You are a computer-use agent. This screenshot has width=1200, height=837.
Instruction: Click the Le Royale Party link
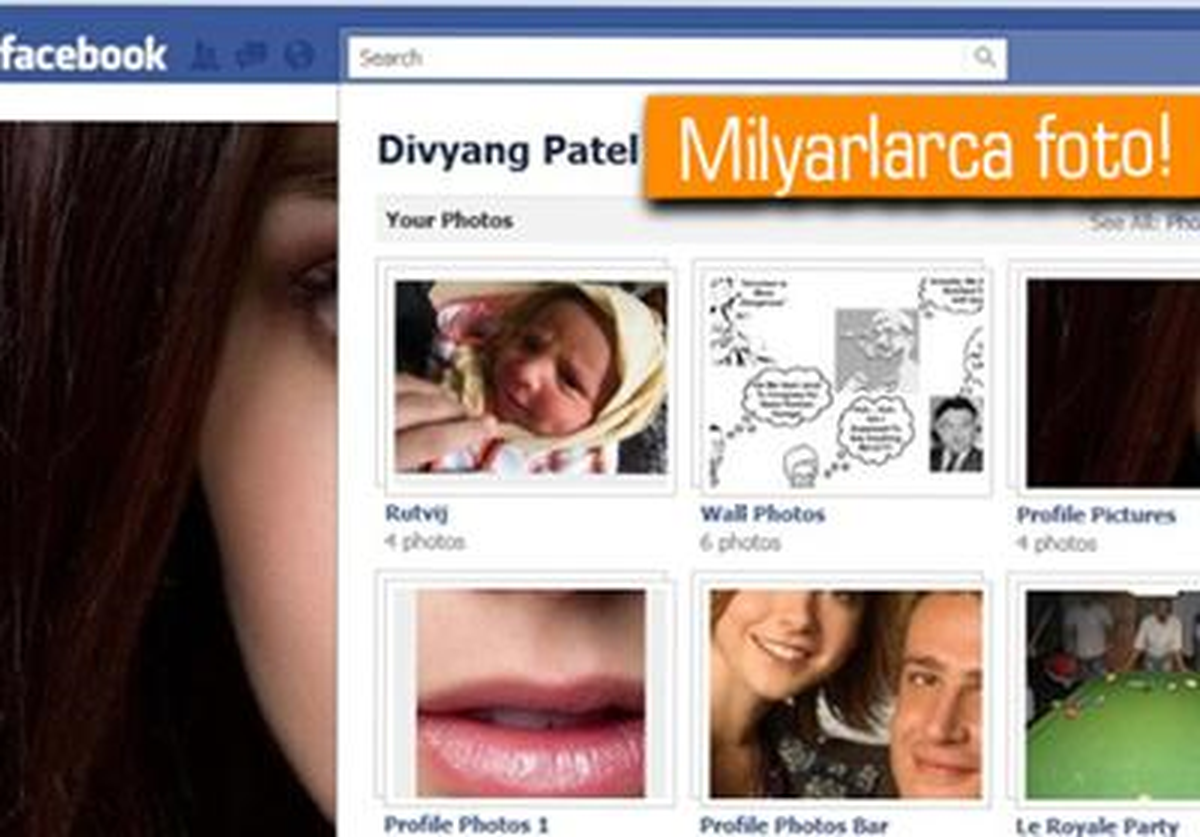pyautogui.click(x=1097, y=826)
